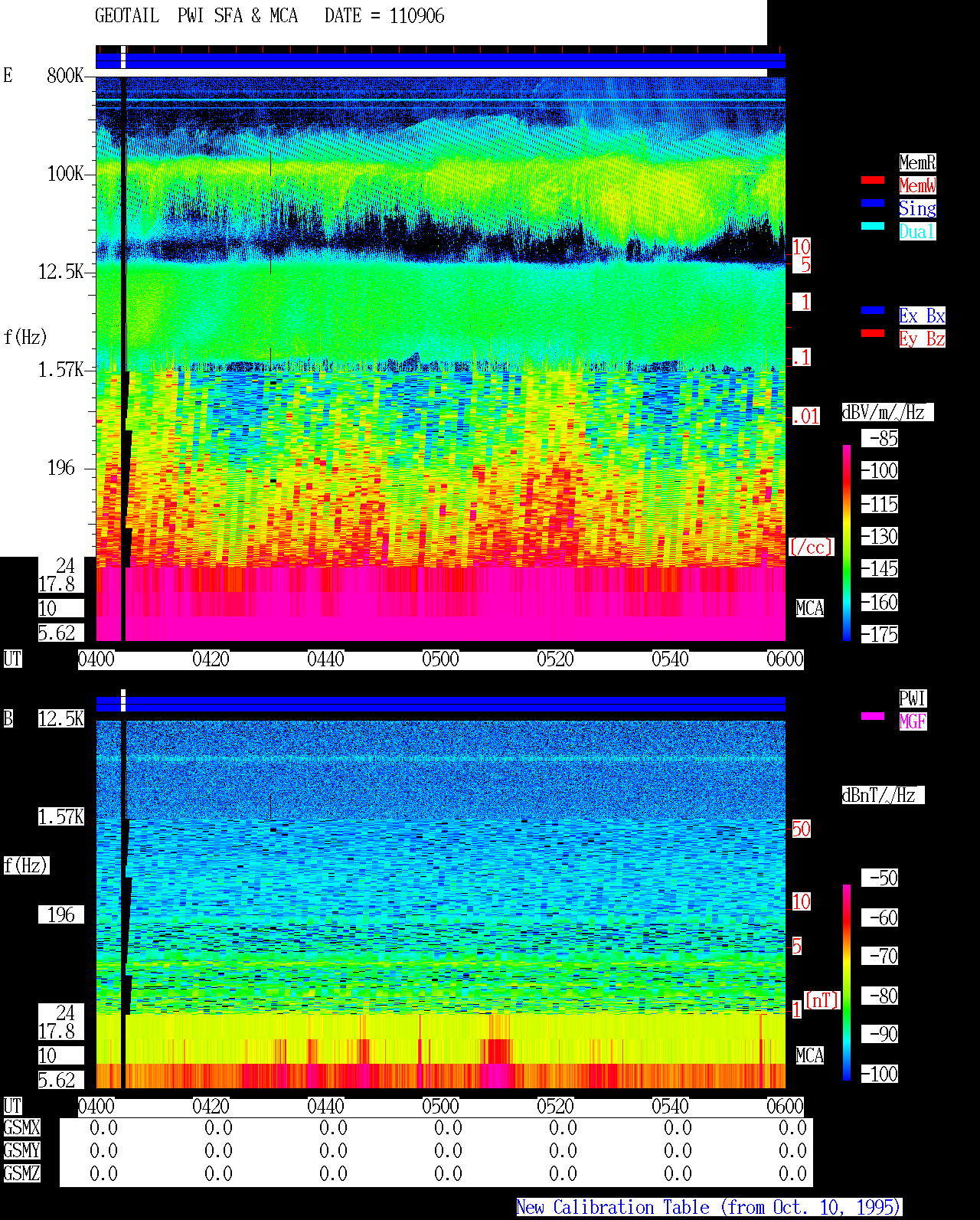Image resolution: width=980 pixels, height=1220 pixels.
Task: Click the [/cc] density axis label
Action: (x=811, y=547)
